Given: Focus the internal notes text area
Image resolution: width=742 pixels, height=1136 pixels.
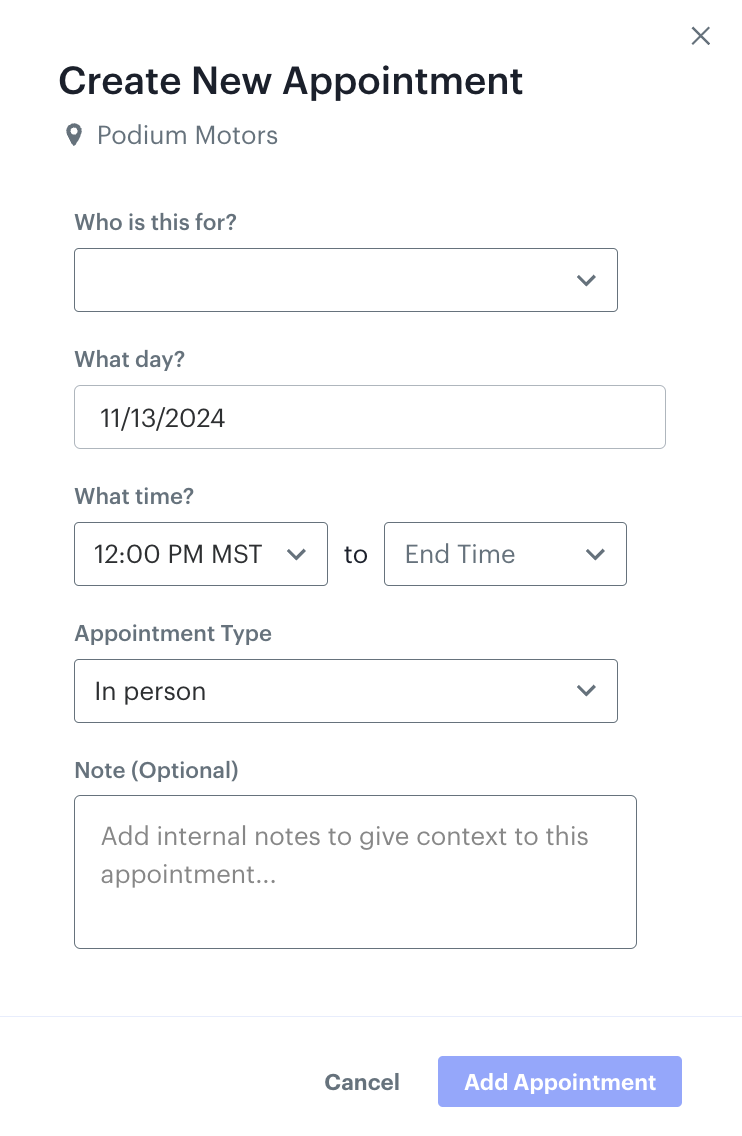Looking at the screenshot, I should [x=355, y=872].
